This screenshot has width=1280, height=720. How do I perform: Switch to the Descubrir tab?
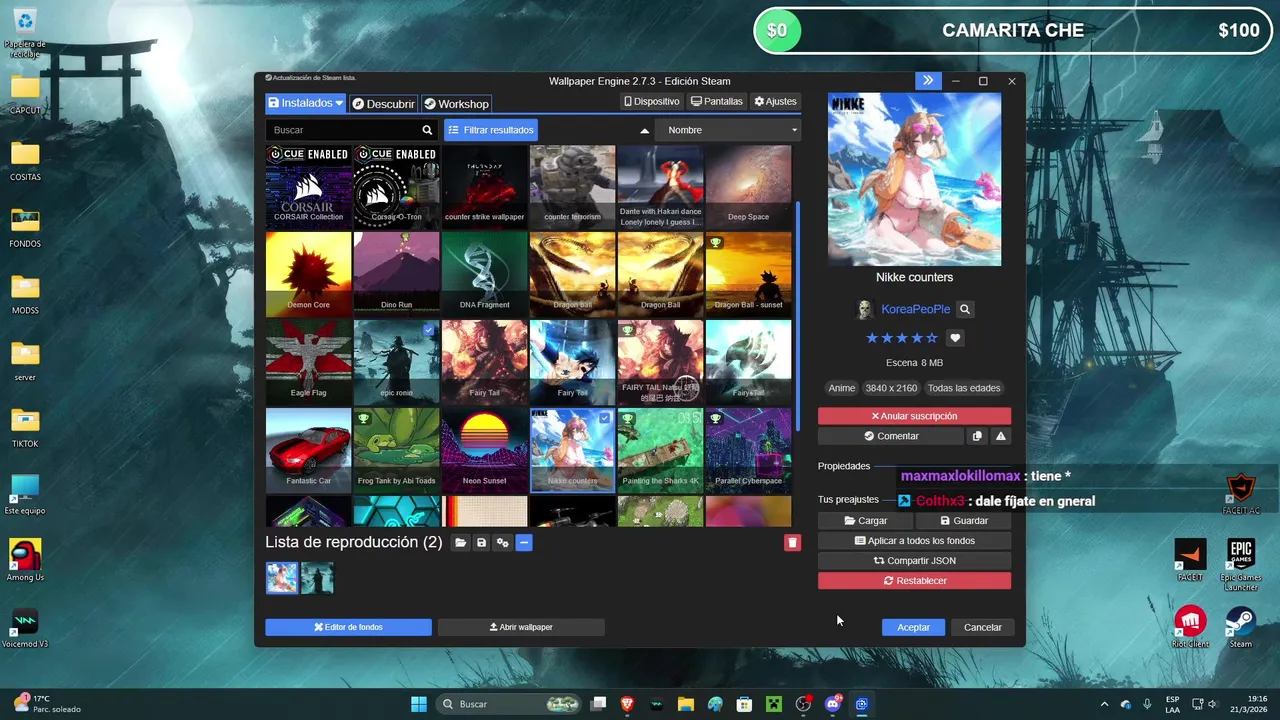click(383, 104)
